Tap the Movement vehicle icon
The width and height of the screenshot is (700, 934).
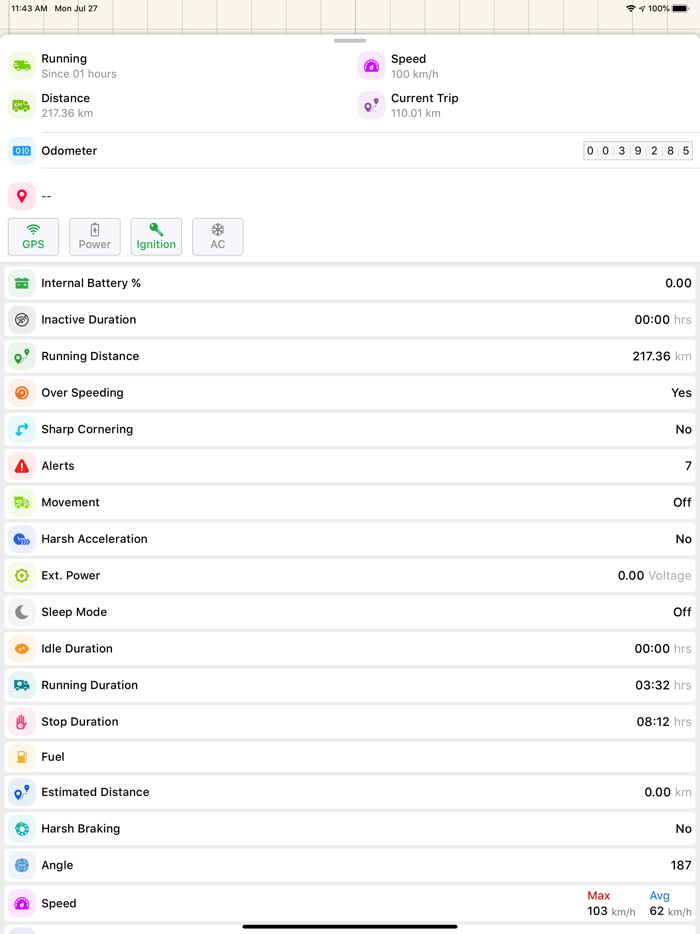(22, 503)
